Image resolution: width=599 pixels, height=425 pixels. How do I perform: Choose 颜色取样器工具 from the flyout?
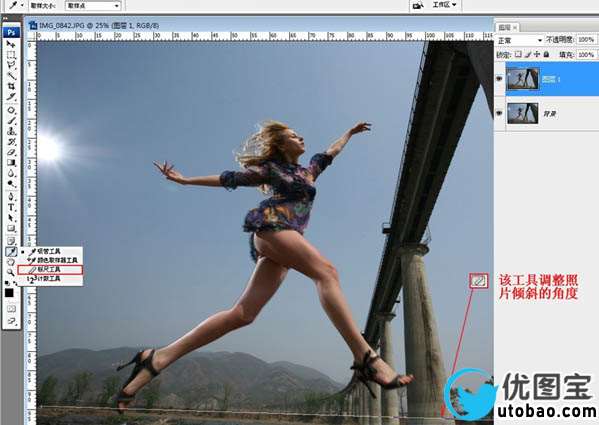pyautogui.click(x=50, y=260)
